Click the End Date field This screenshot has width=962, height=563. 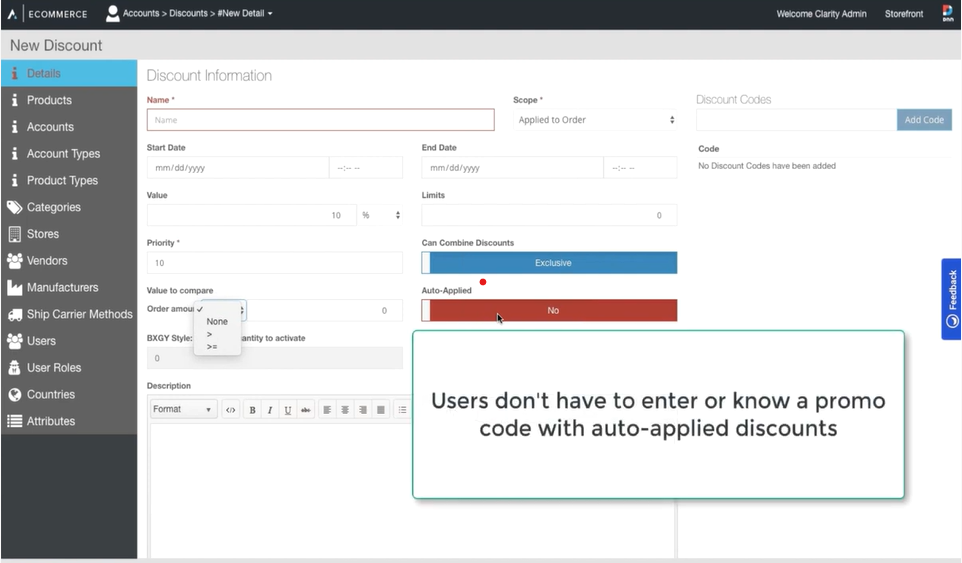(513, 167)
